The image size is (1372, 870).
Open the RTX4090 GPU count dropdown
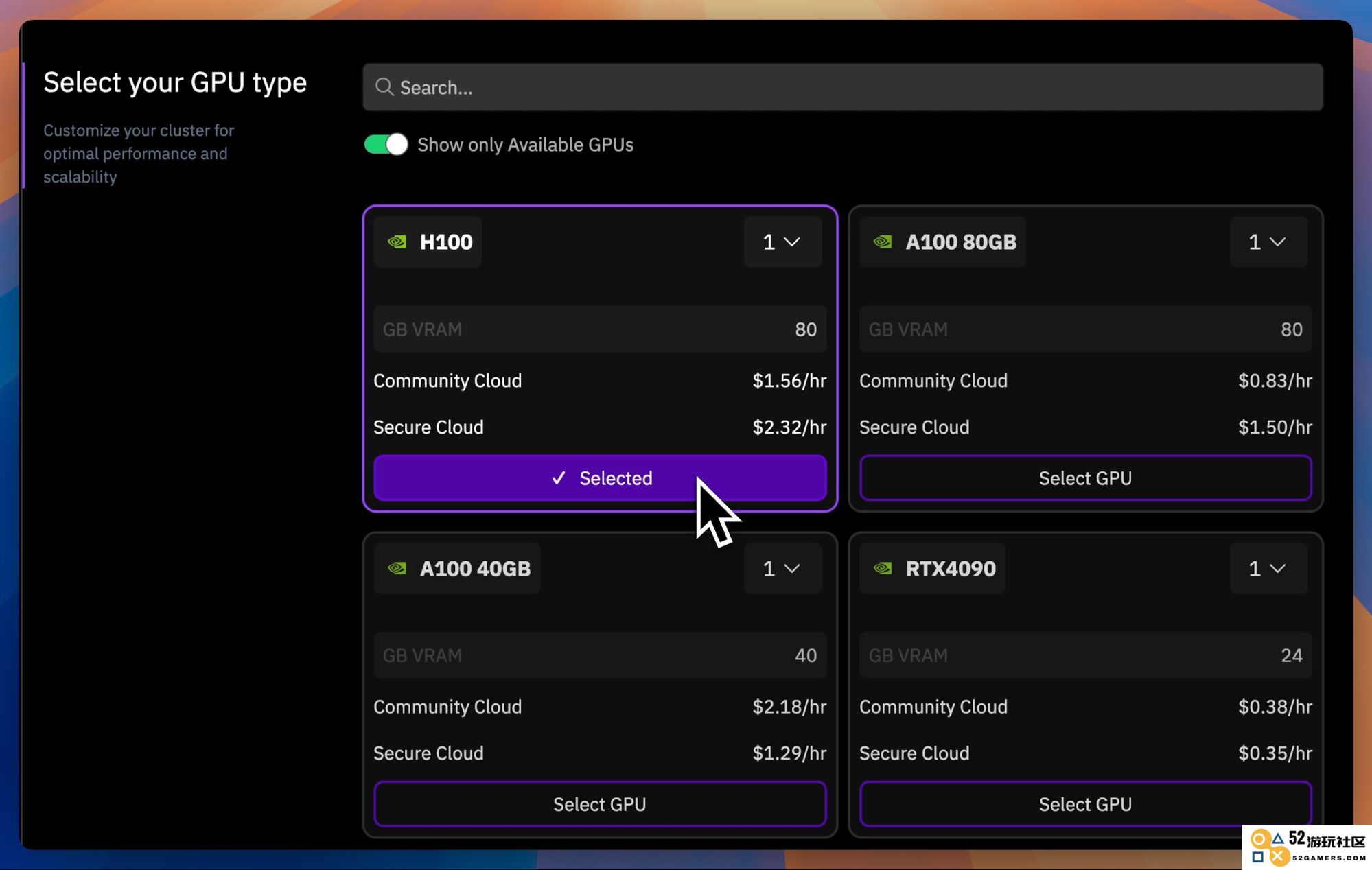[1268, 568]
